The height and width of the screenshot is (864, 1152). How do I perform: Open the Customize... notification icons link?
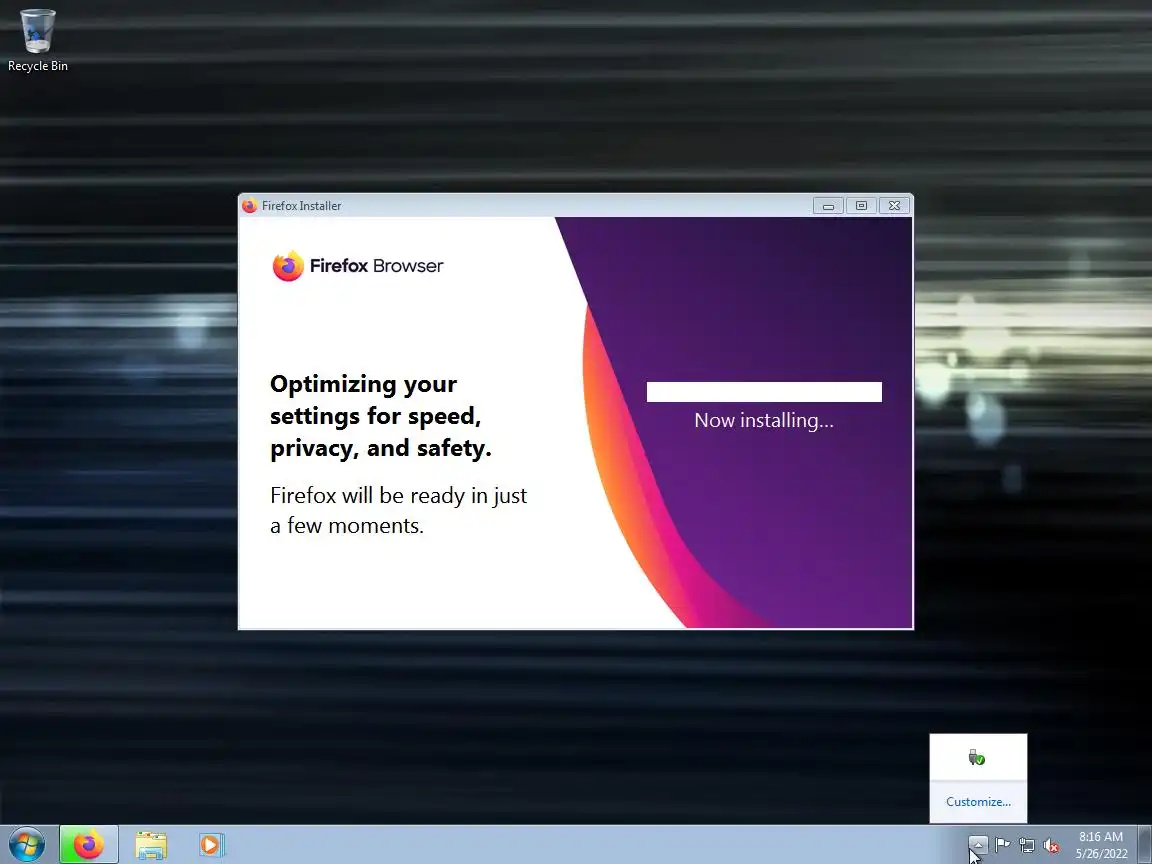(x=978, y=802)
